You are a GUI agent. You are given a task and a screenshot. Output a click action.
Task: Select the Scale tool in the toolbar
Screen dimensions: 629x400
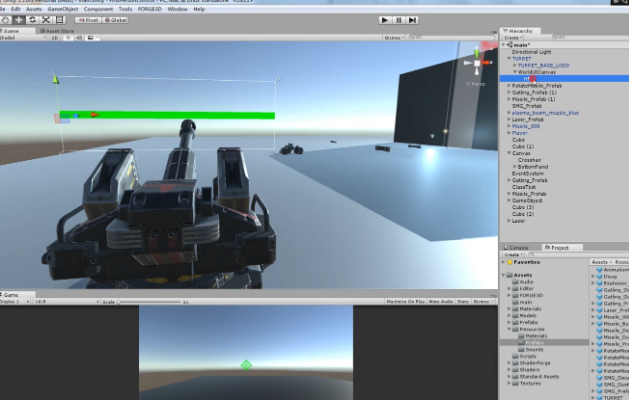[x=46, y=20]
